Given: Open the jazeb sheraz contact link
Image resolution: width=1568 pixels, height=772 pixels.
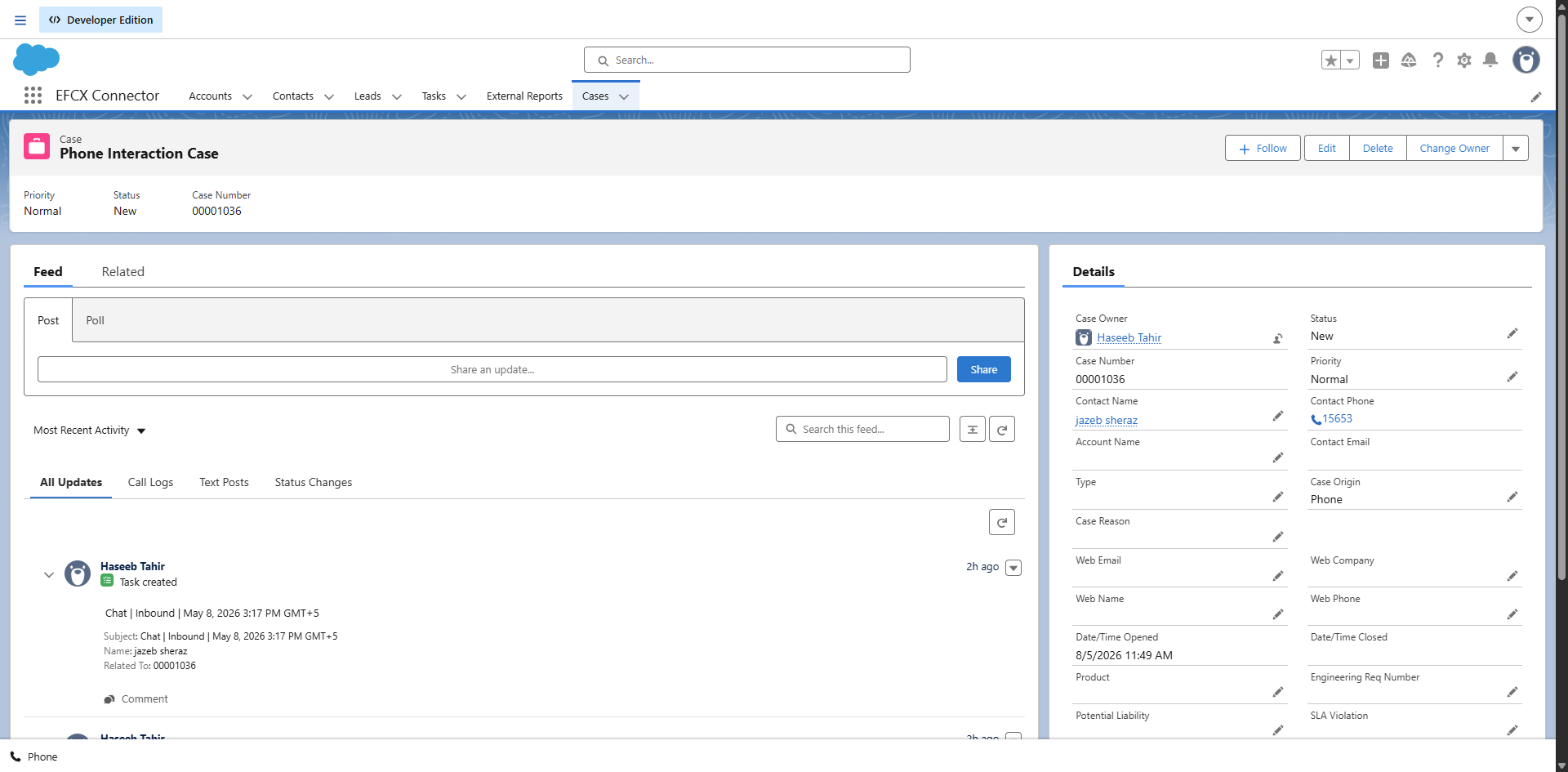Looking at the screenshot, I should click(x=1107, y=420).
